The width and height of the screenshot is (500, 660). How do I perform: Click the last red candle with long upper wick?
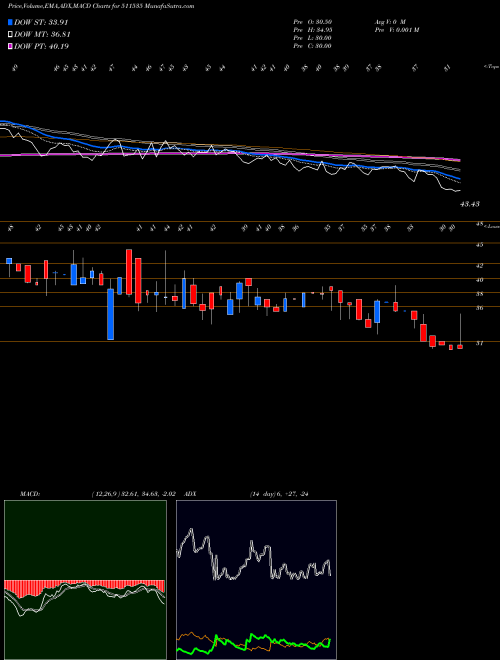[460, 346]
